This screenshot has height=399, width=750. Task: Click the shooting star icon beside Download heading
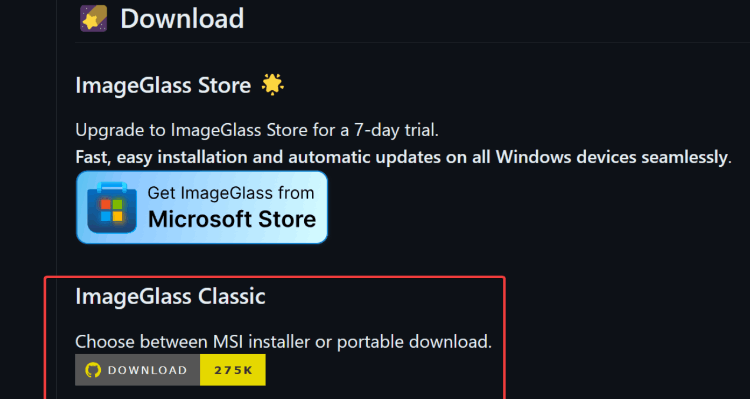(94, 19)
